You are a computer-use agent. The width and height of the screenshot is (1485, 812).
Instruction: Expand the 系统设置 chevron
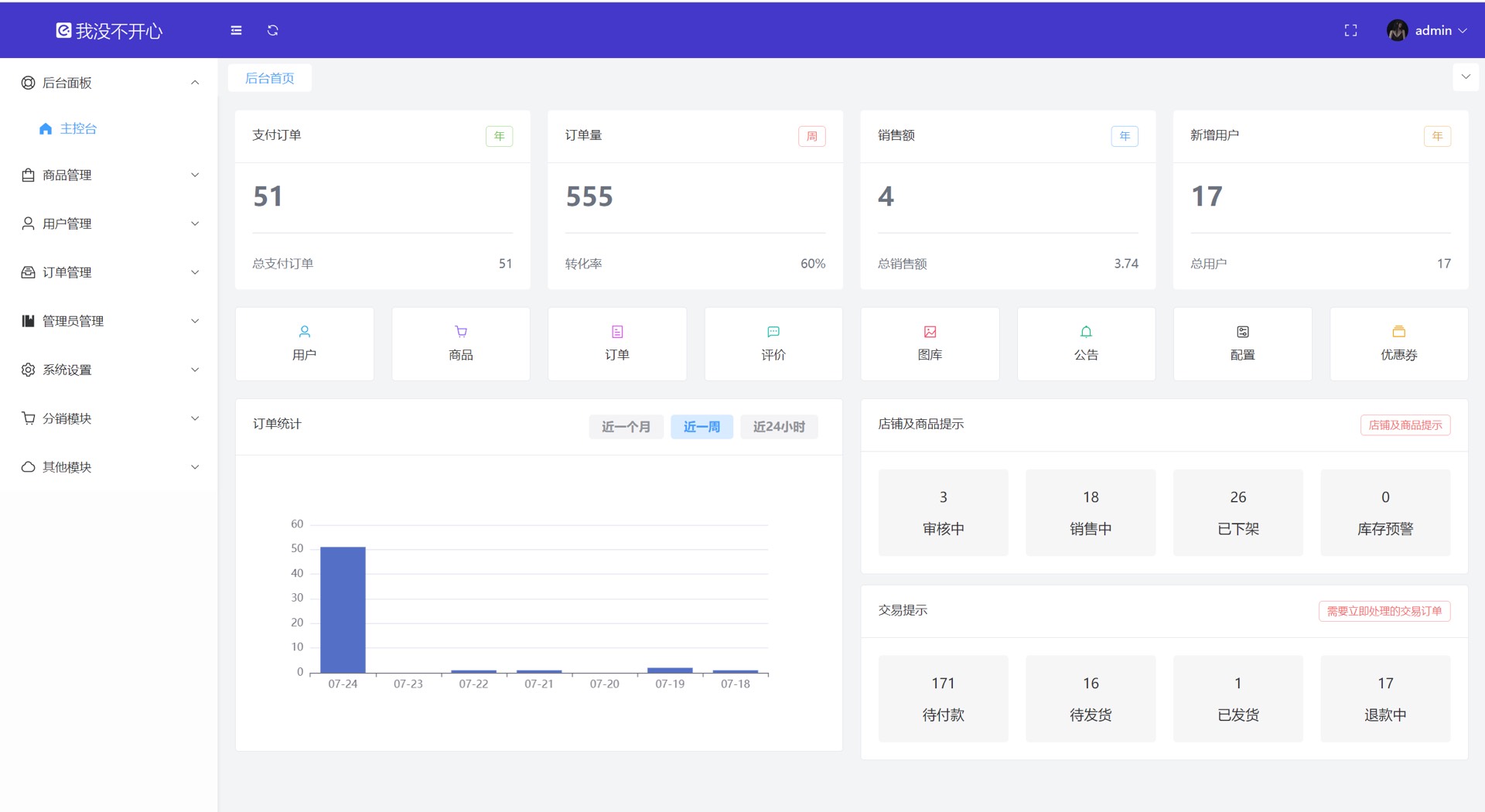click(x=195, y=370)
